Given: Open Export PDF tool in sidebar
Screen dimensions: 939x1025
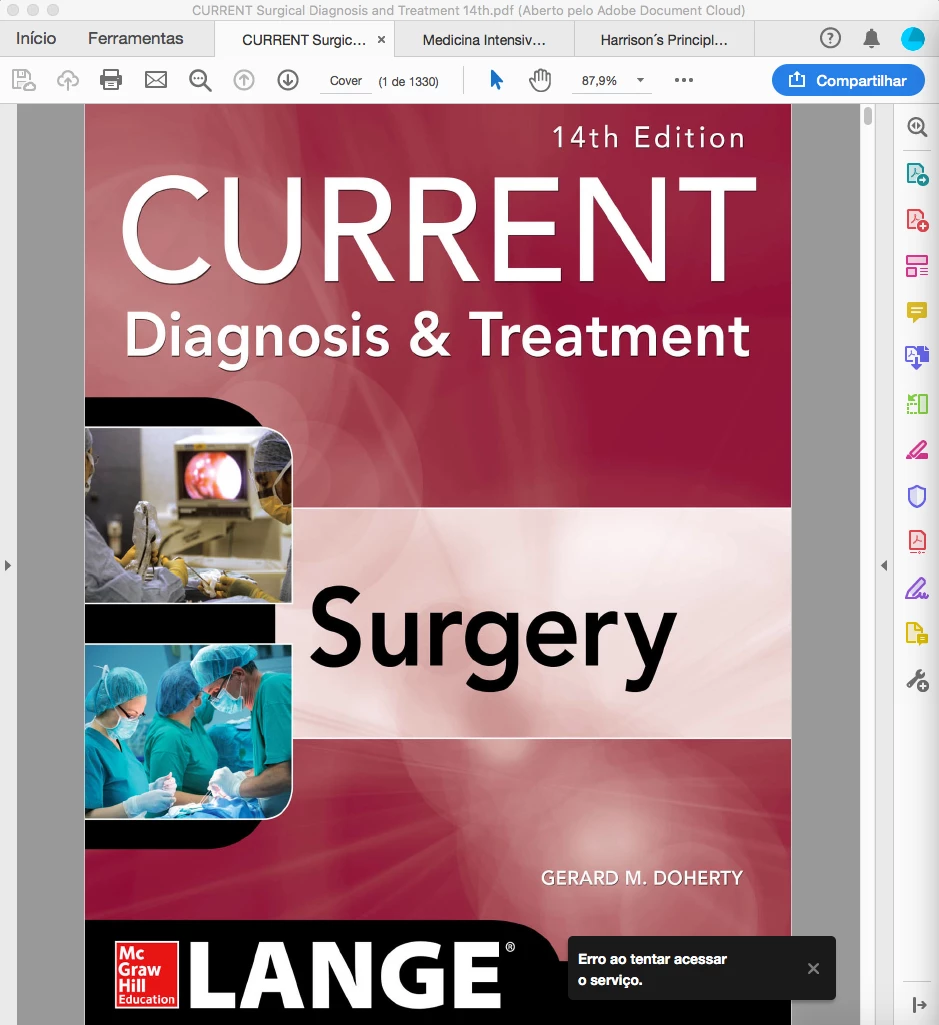Looking at the screenshot, I should (x=917, y=174).
